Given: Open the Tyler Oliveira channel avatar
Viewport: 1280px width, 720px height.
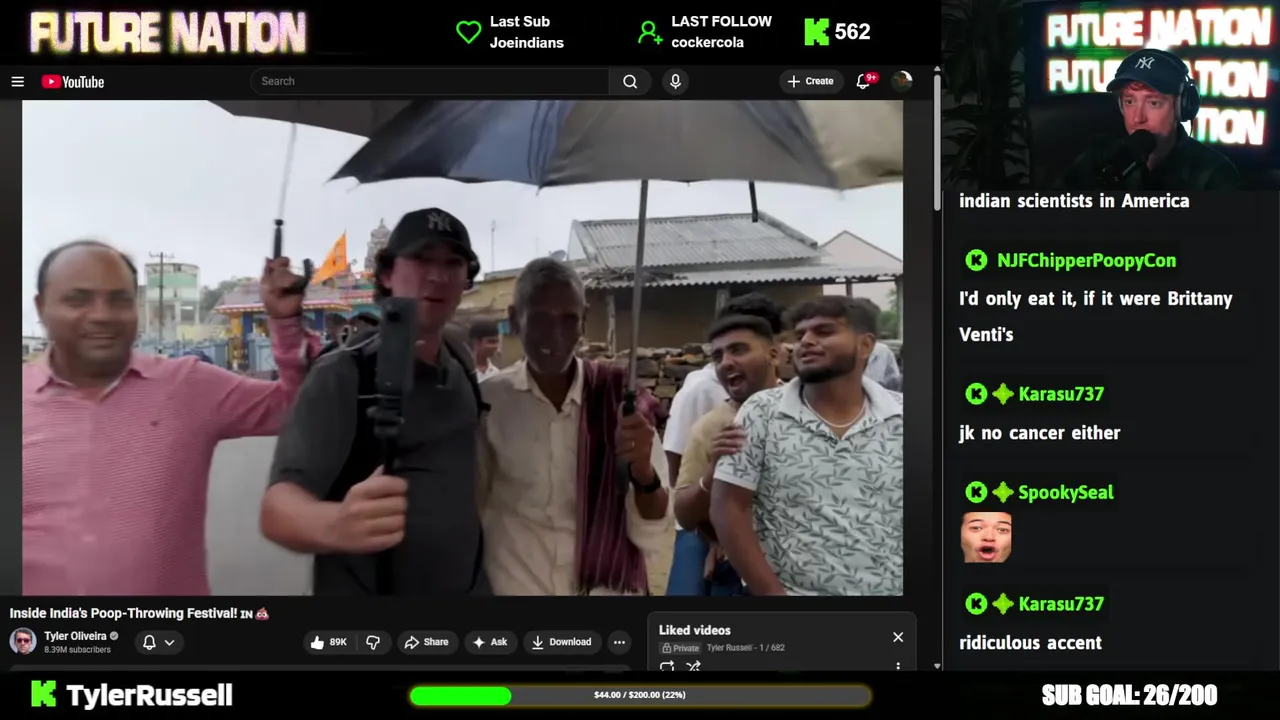Looking at the screenshot, I should 23,641.
